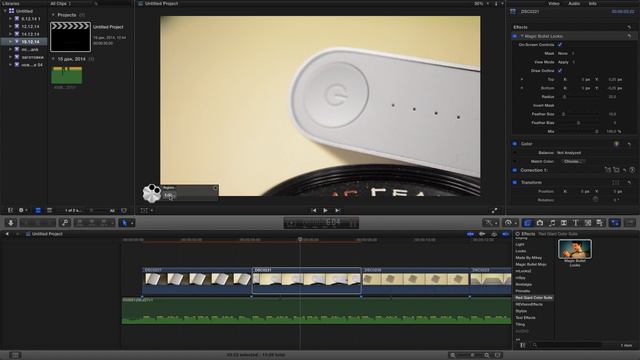
Task: Click the Share button at toolbar end
Action: coord(630,223)
